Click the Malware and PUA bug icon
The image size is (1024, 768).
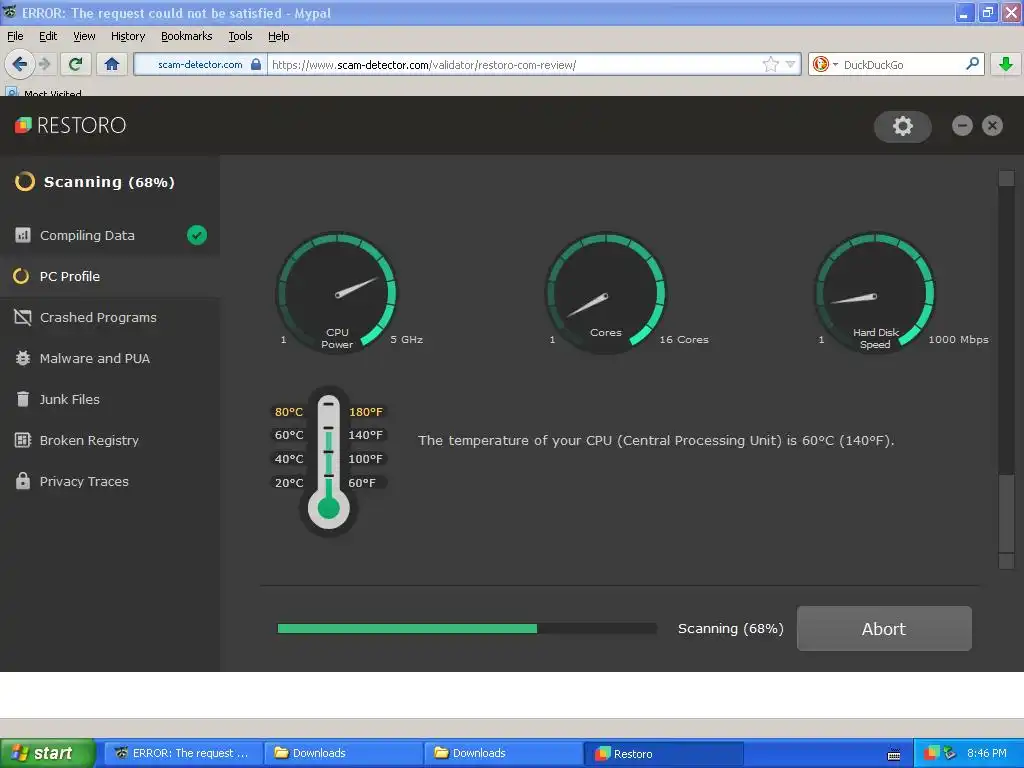pos(23,358)
